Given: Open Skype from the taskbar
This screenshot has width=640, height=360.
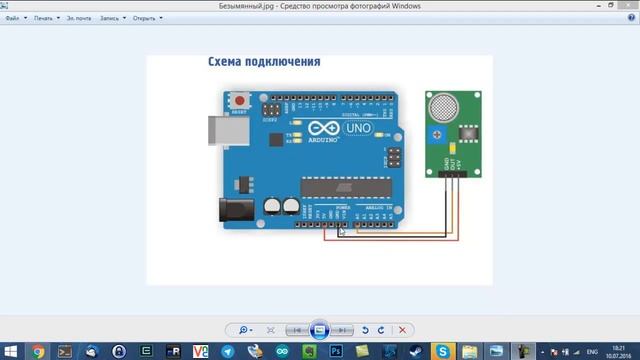Looking at the screenshot, I should (x=443, y=351).
